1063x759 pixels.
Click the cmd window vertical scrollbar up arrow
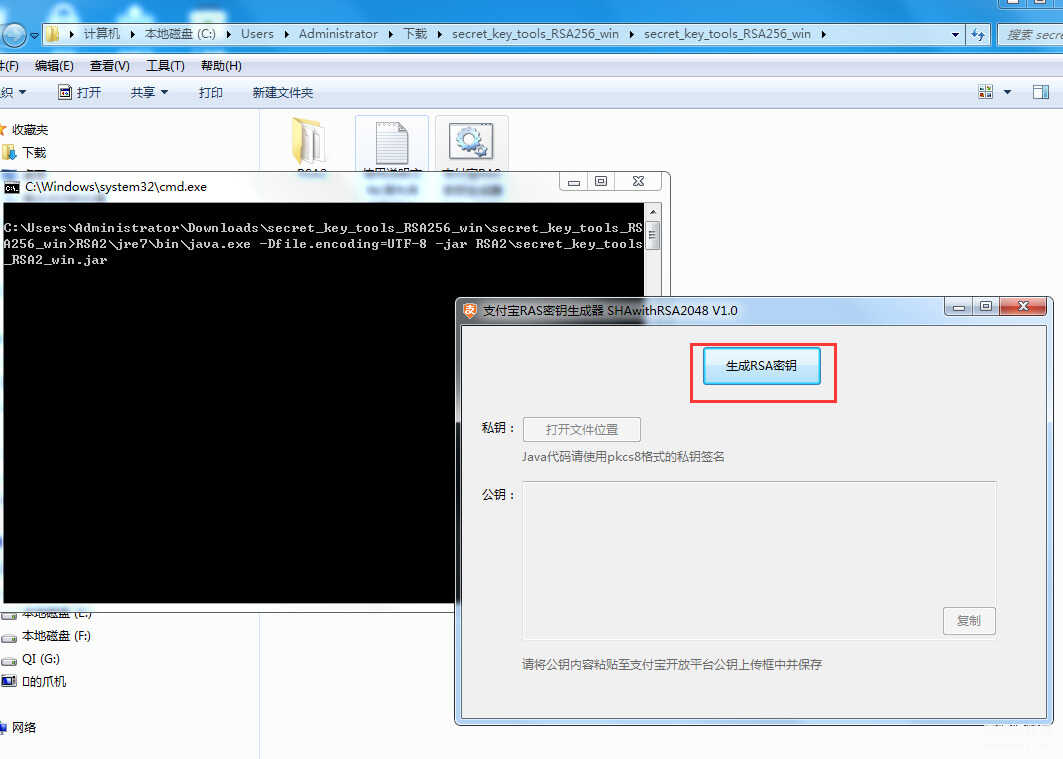(x=653, y=211)
